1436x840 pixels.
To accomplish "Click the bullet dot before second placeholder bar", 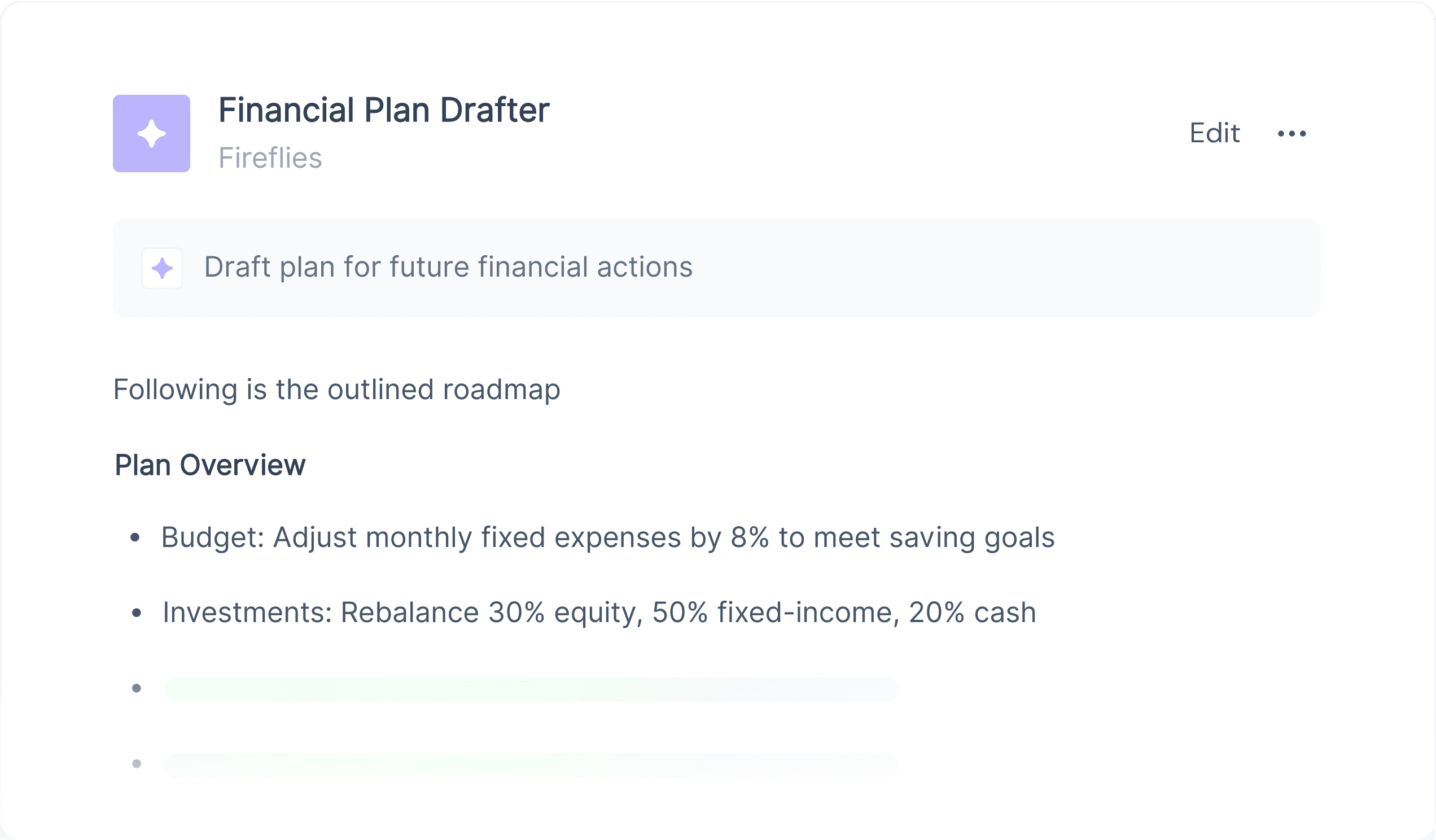I will click(137, 764).
